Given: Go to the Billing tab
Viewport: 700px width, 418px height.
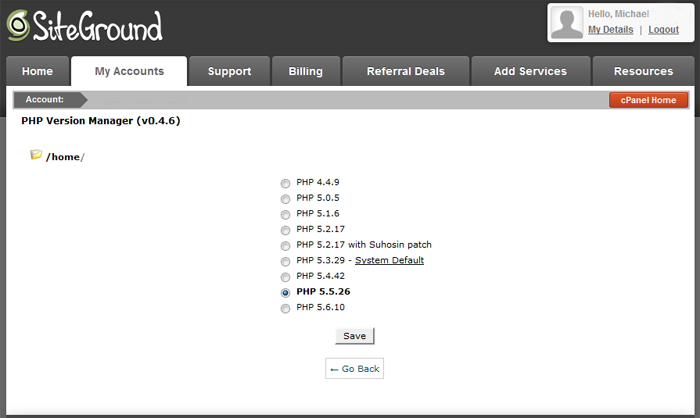Looking at the screenshot, I should pos(306,71).
